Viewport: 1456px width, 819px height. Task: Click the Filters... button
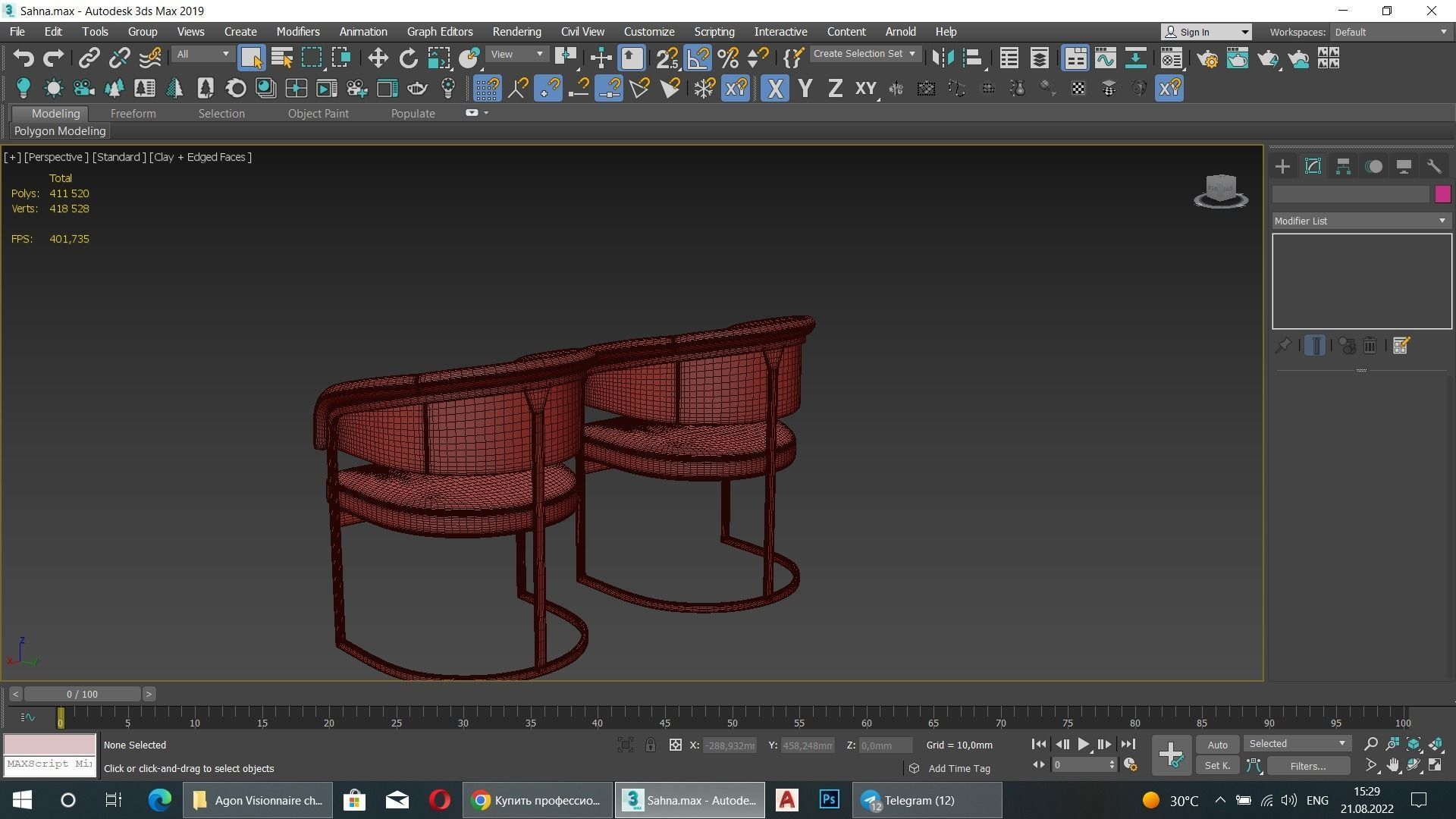coord(1307,766)
